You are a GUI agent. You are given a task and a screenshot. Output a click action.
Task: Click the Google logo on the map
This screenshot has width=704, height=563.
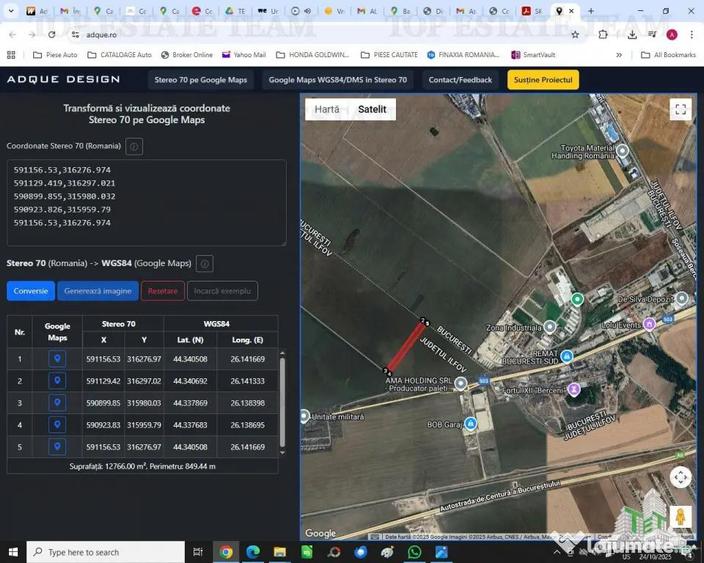pos(321,533)
